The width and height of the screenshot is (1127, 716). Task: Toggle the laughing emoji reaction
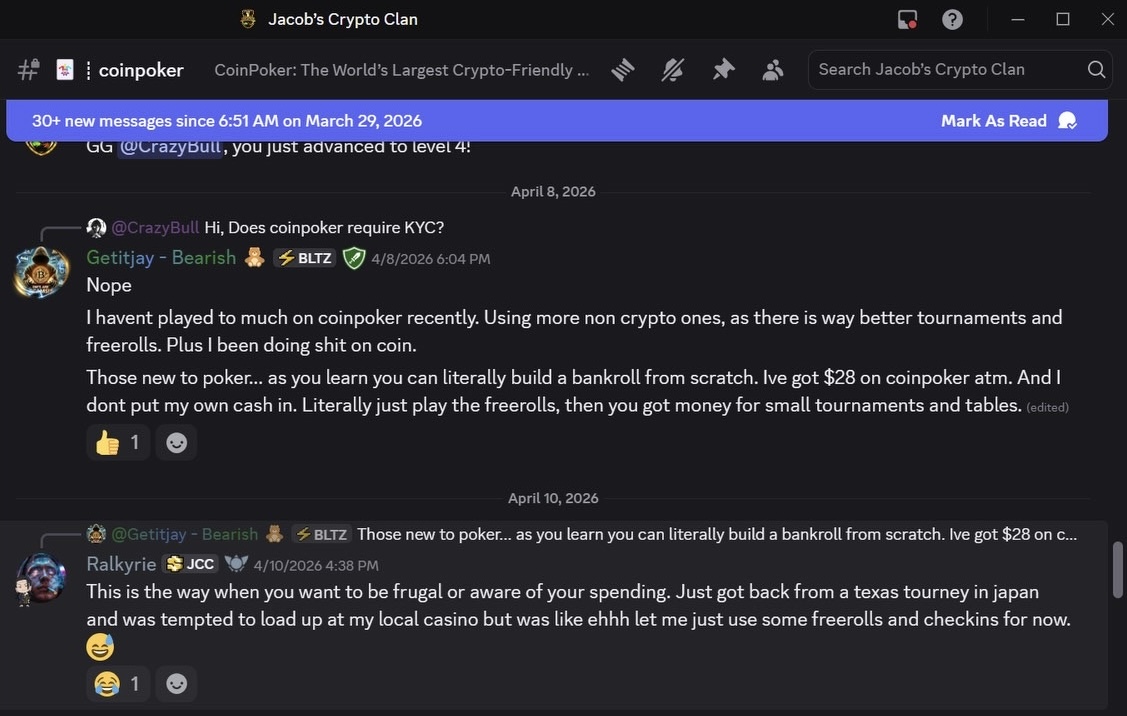118,684
